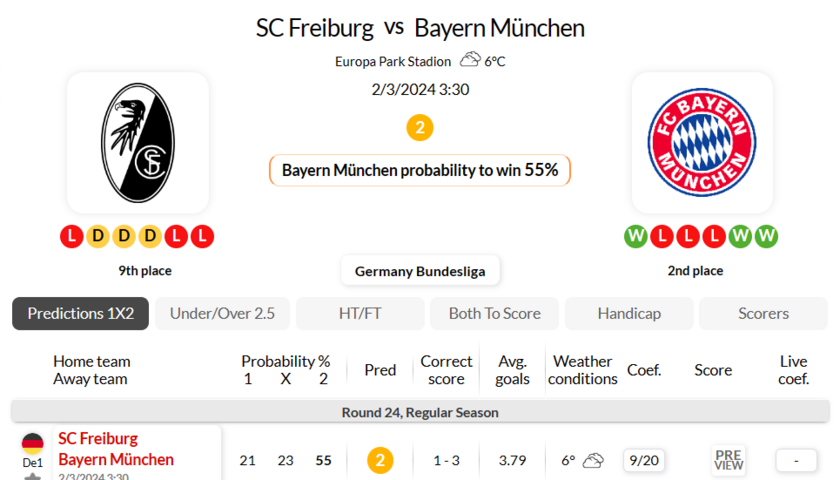The height and width of the screenshot is (480, 840).
Task: Click the weather cloud icon in match row
Action: [593, 460]
